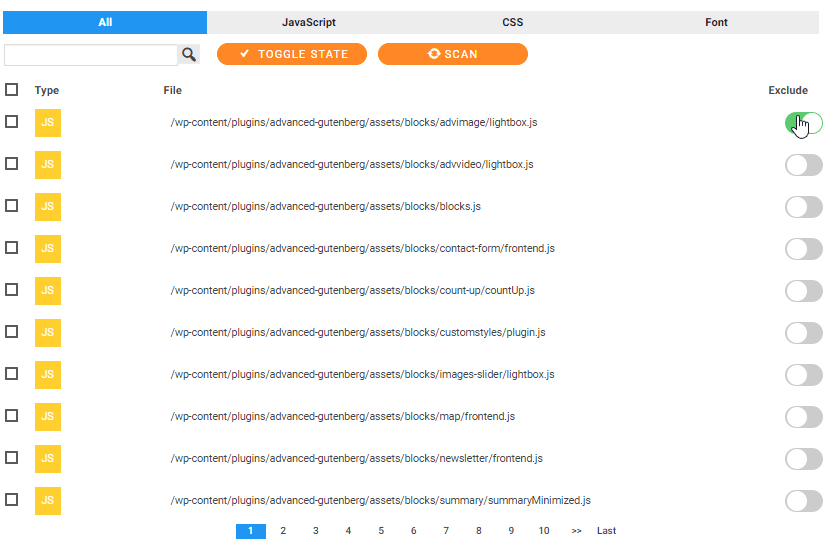Click JS icon for map/frontend.js
Image resolution: width=838 pixels, height=546 pixels.
48,417
